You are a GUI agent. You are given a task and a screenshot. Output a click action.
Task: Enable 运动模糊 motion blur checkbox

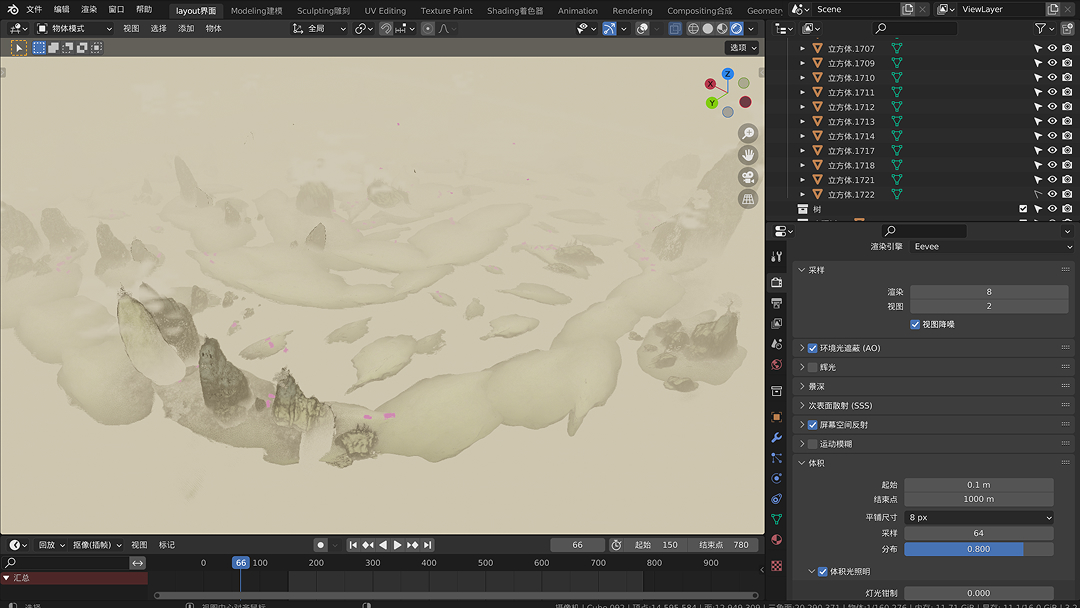pyautogui.click(x=813, y=444)
